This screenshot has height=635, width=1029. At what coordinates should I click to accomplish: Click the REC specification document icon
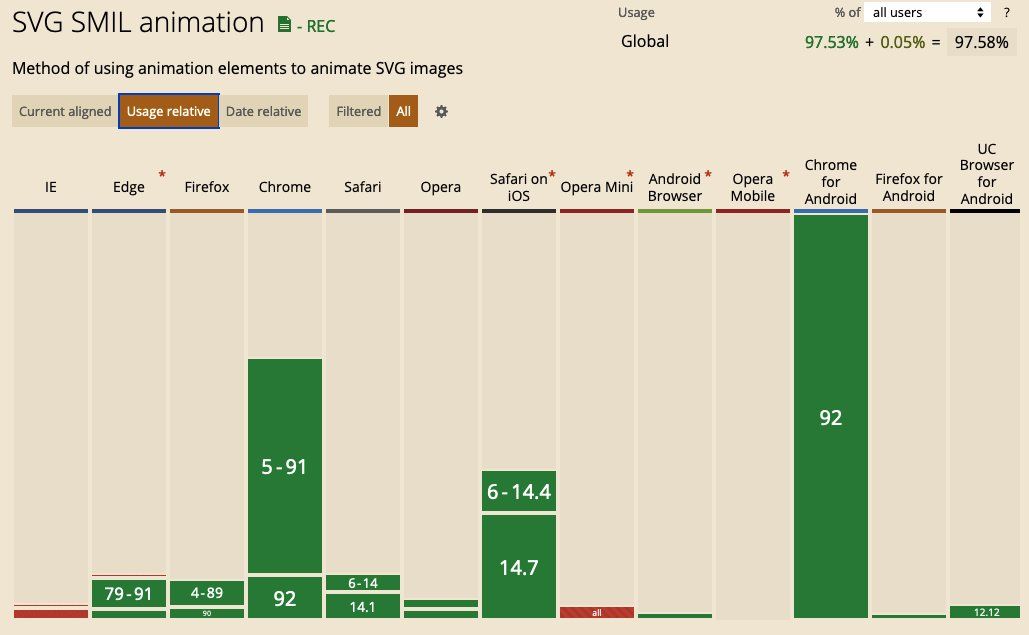click(x=284, y=25)
